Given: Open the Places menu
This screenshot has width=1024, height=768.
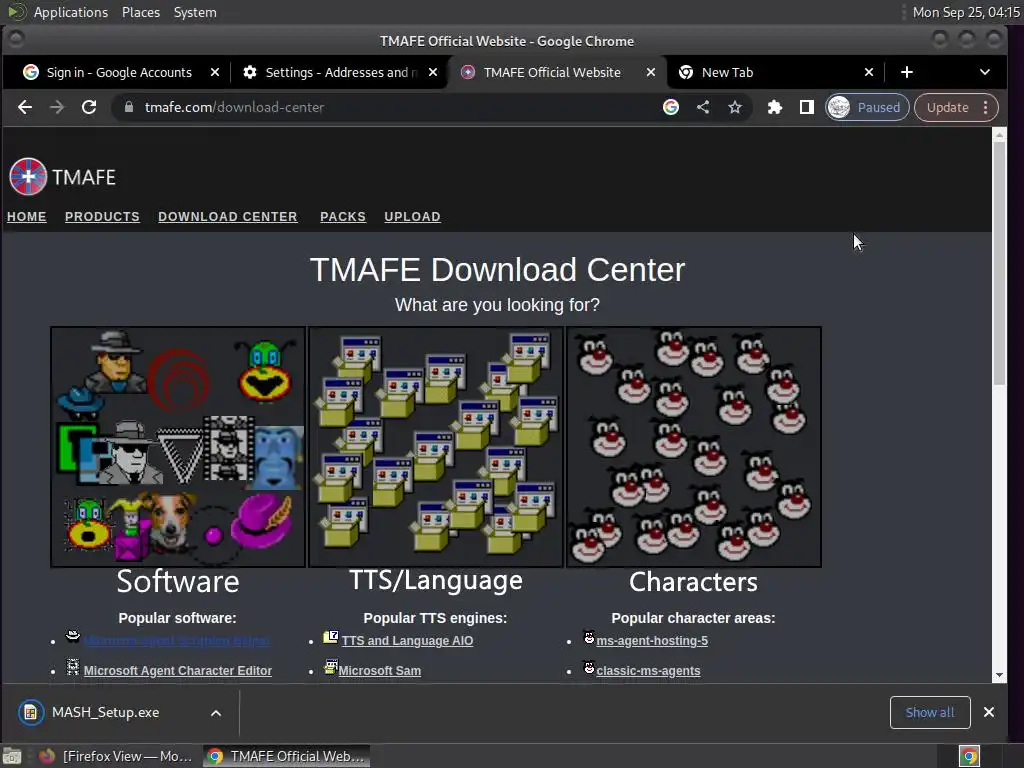Looking at the screenshot, I should pyautogui.click(x=141, y=12).
